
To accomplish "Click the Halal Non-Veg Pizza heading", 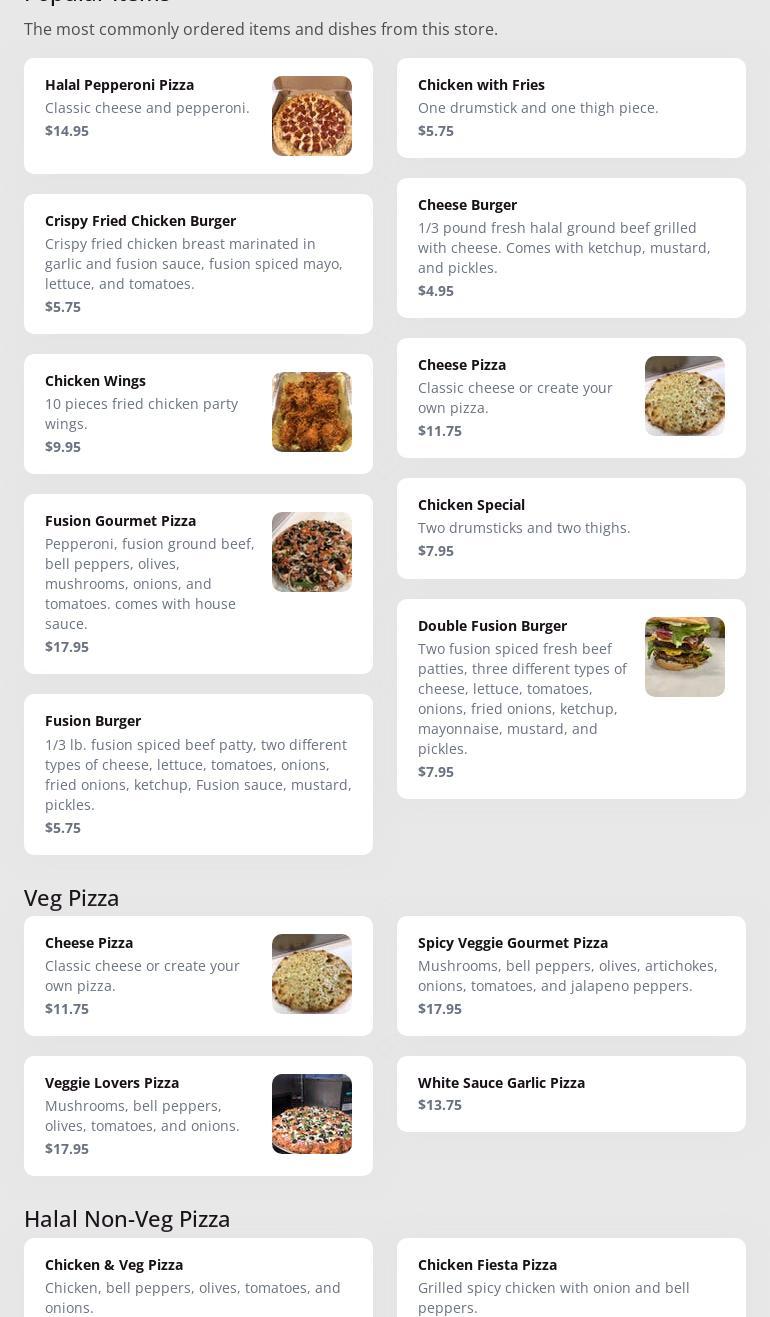I will [127, 1219].
